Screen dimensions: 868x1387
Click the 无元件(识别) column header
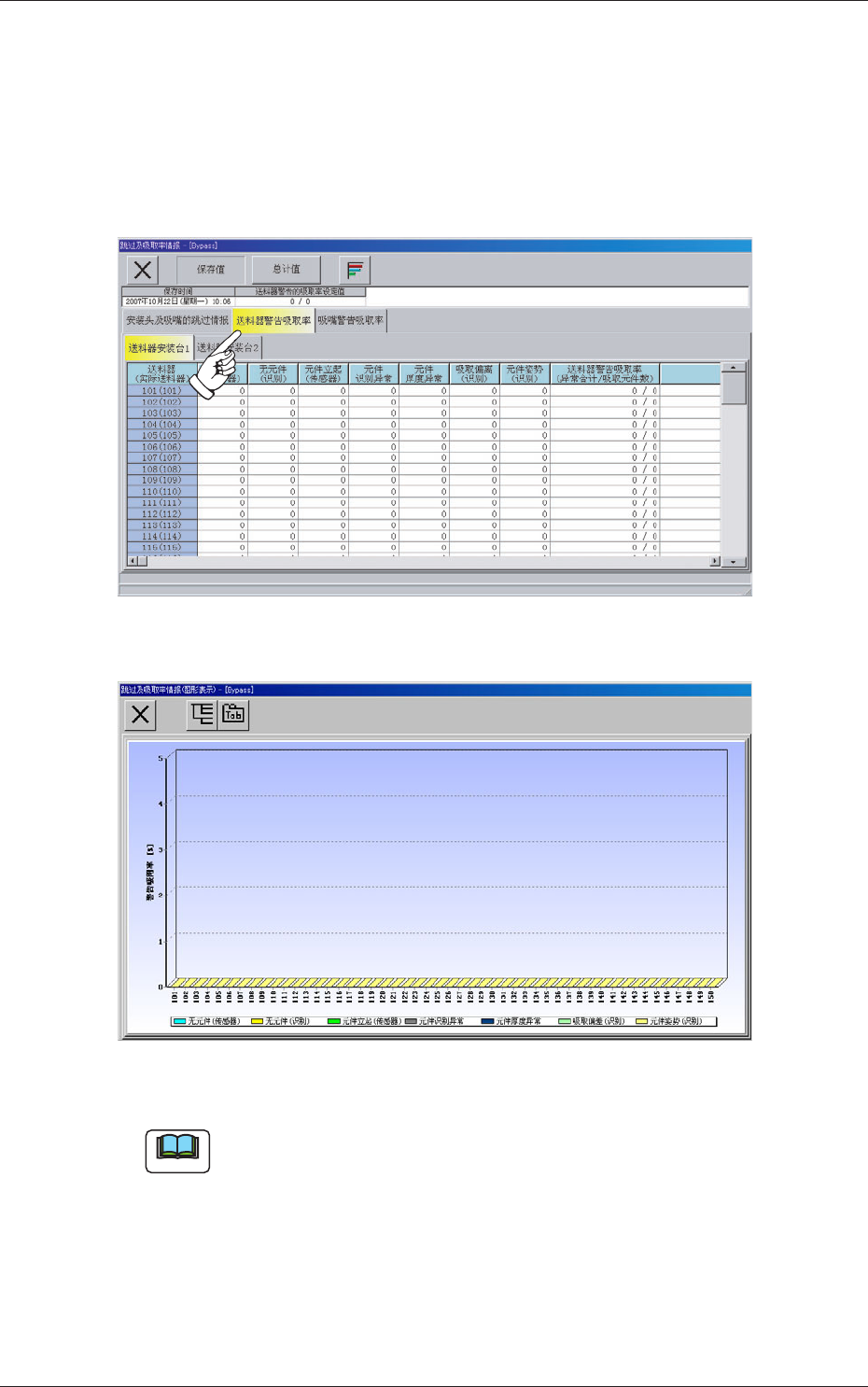273,374
